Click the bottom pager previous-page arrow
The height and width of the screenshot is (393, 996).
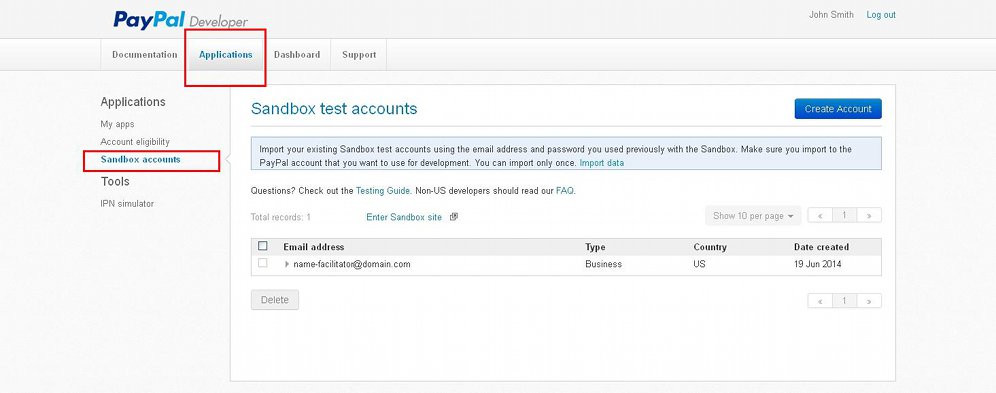pos(820,301)
